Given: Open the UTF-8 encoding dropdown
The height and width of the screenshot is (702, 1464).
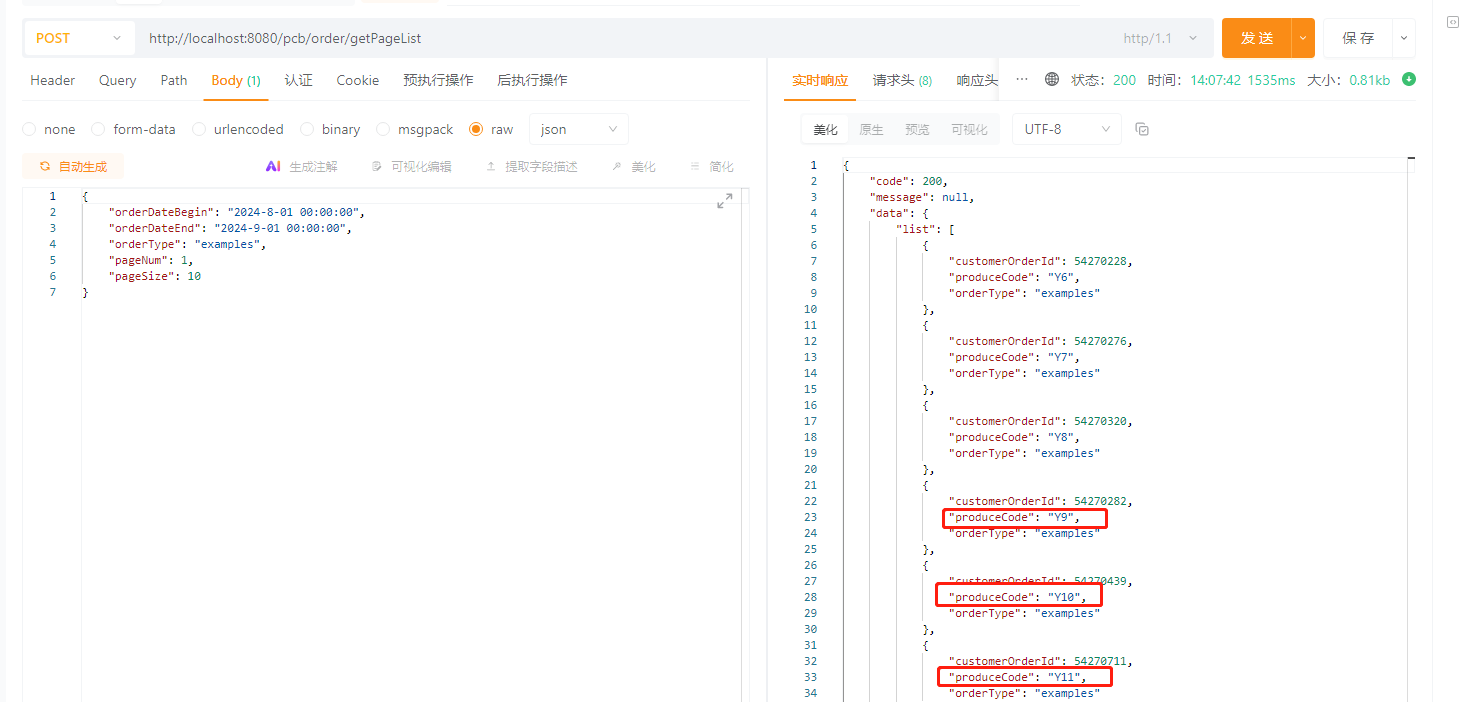Looking at the screenshot, I should click(x=1066, y=130).
